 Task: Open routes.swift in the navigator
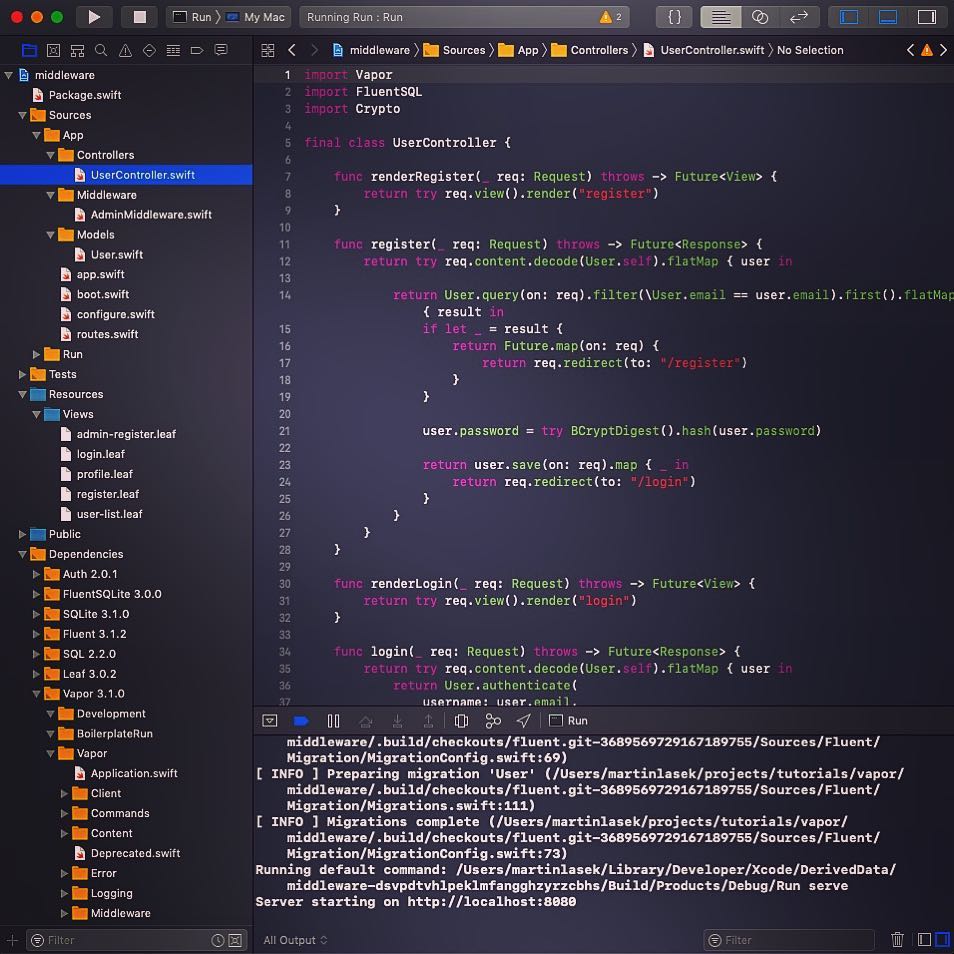tap(107, 334)
